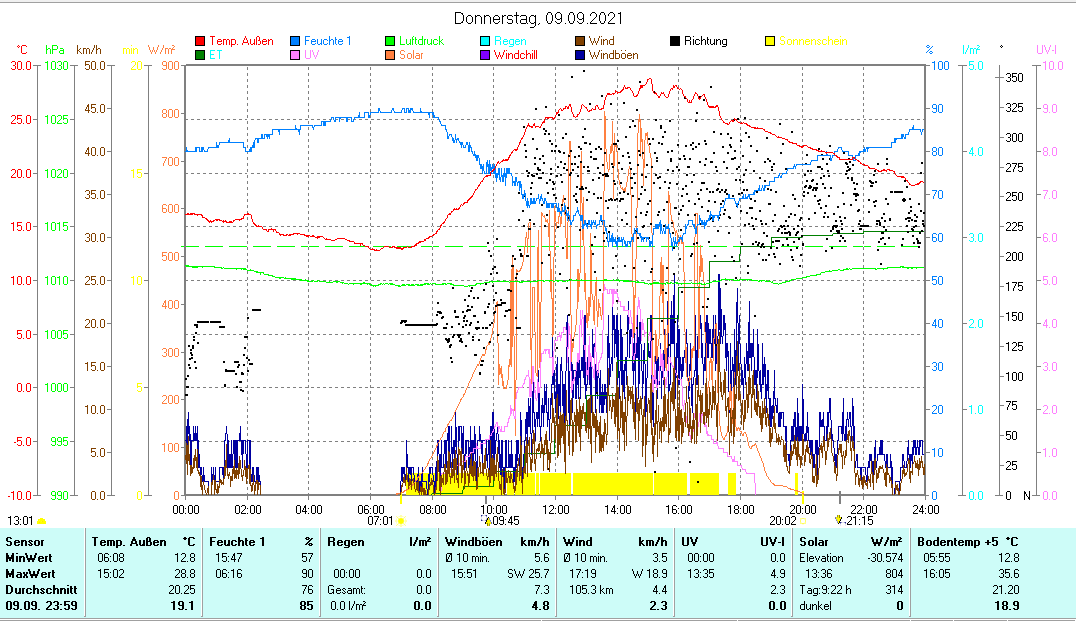Image resolution: width=1076 pixels, height=621 pixels.
Task: Click the max ground temperature 35.6
Action: tap(1007, 574)
